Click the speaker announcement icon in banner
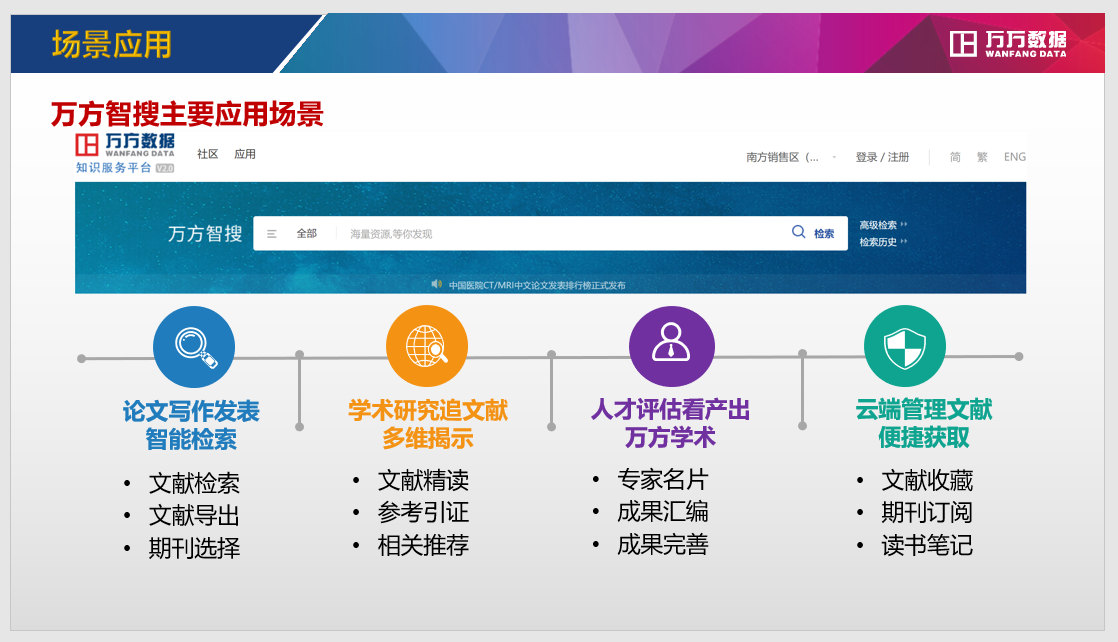1118x642 pixels. click(x=436, y=284)
